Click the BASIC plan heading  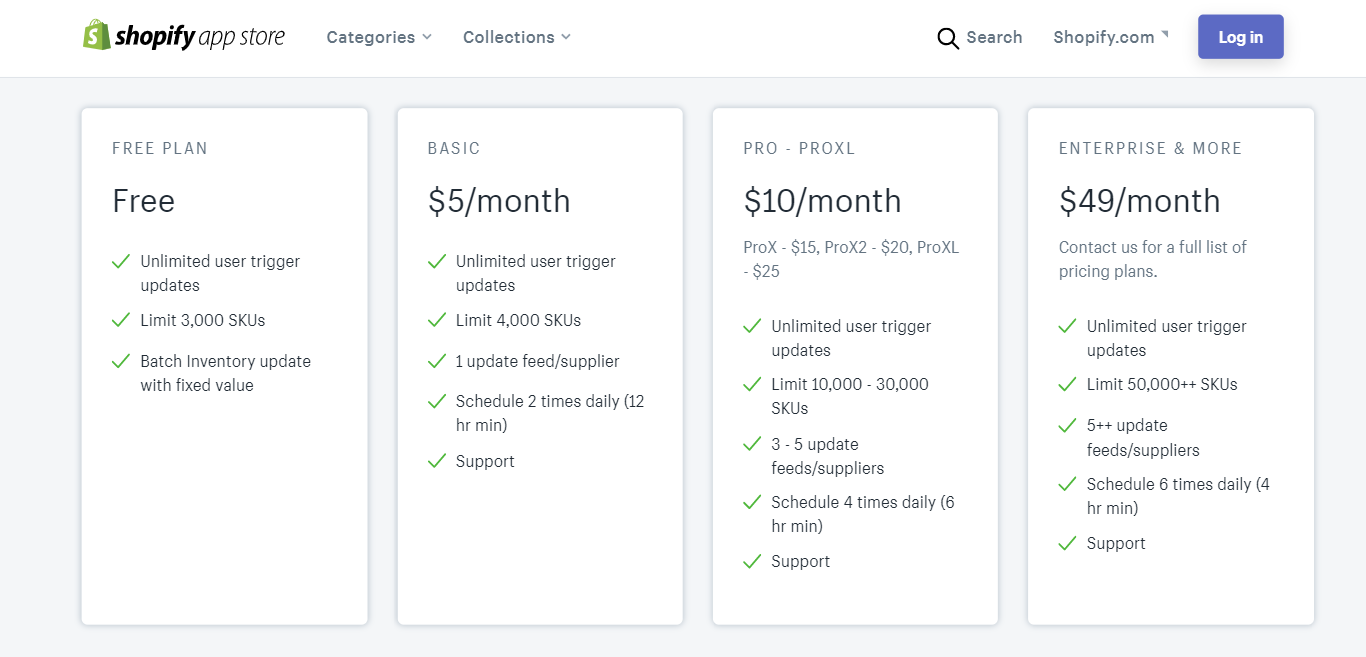[454, 148]
